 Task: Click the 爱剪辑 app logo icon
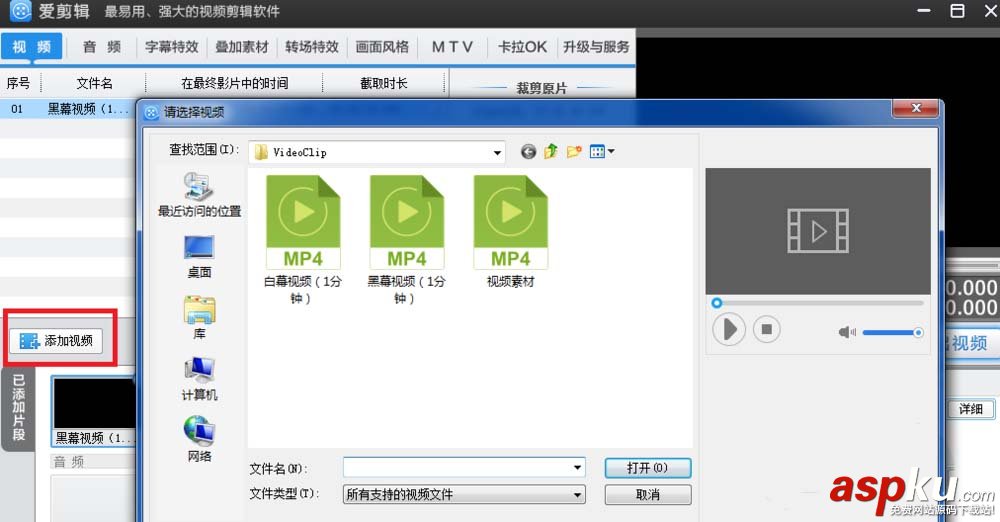20,11
